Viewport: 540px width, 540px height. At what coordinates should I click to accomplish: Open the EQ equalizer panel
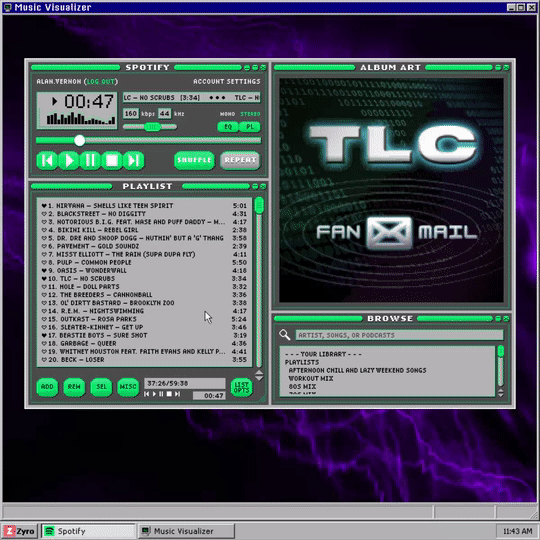[x=228, y=127]
